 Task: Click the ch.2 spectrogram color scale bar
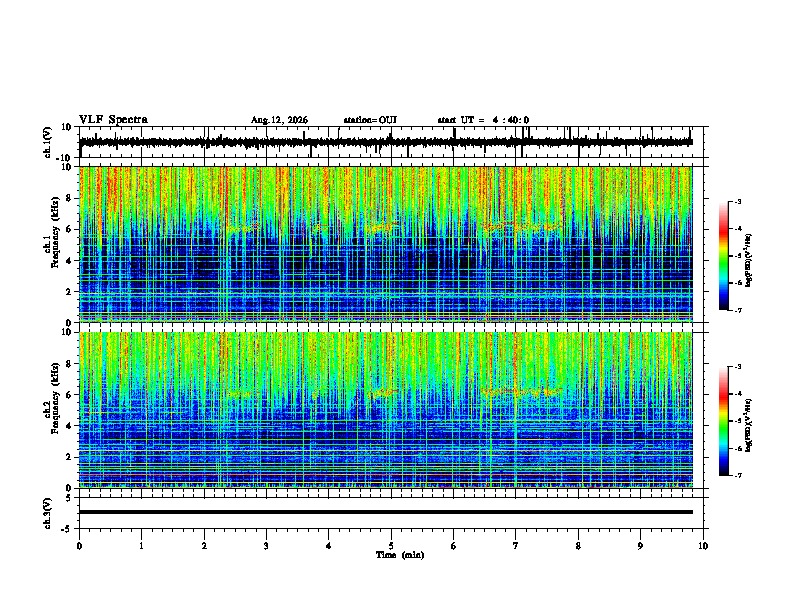(x=724, y=421)
